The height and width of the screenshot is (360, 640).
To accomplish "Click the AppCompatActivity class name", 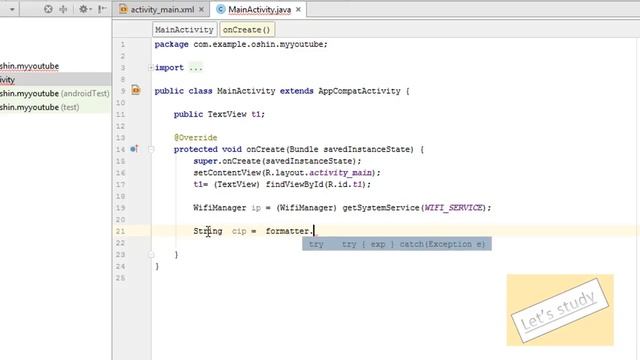I will pos(359,91).
